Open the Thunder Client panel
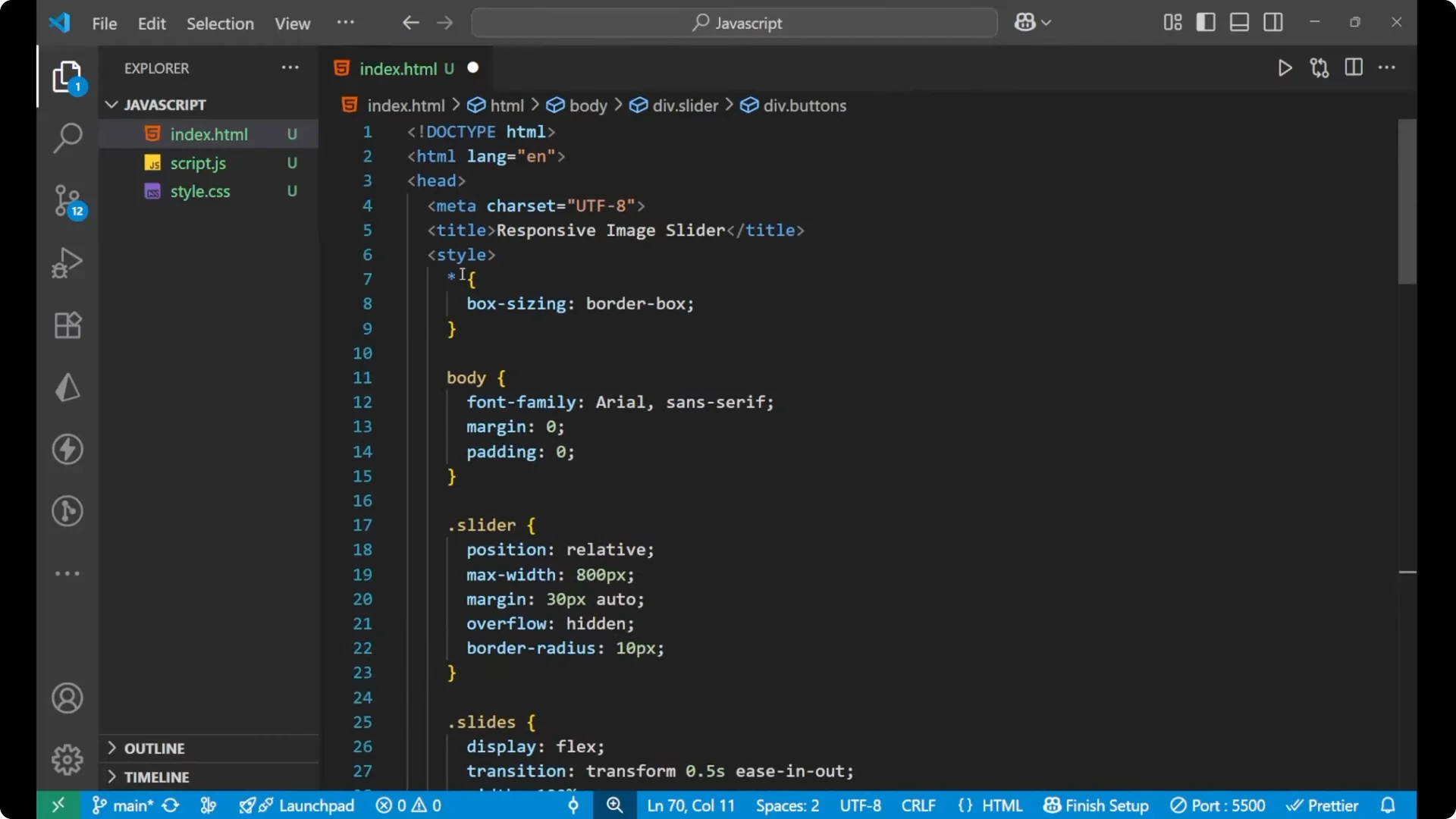Viewport: 1456px width, 819px height. pyautogui.click(x=67, y=388)
